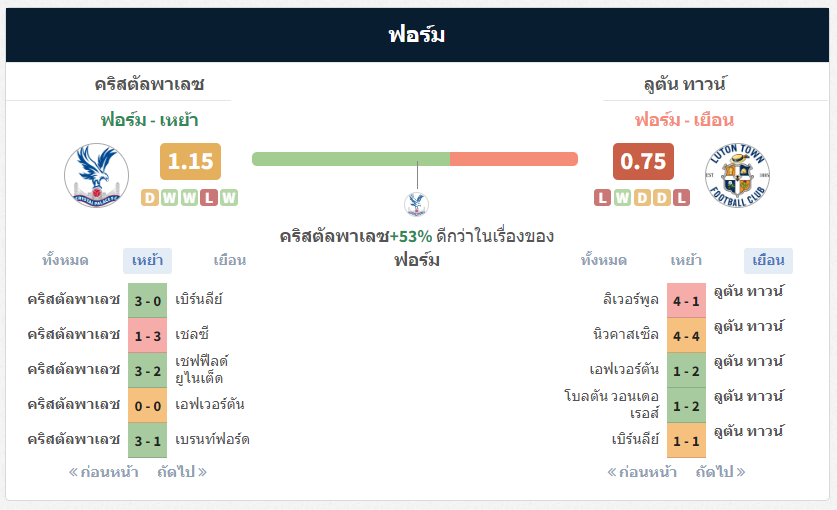The width and height of the screenshot is (837, 510).
Task: Click the red L badge in Crystal Palace's form
Action: [x=209, y=198]
